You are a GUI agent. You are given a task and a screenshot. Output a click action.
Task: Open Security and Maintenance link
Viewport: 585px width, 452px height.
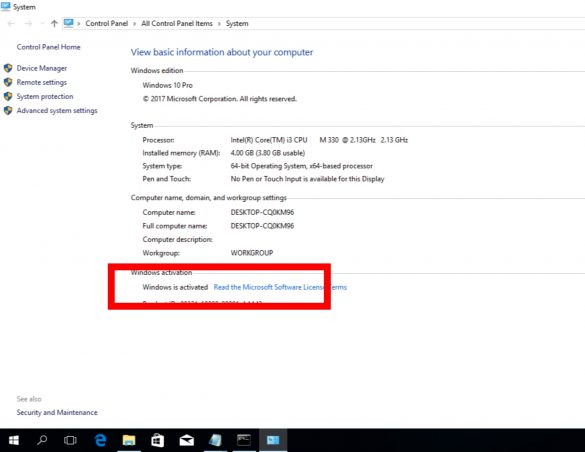pyautogui.click(x=57, y=412)
